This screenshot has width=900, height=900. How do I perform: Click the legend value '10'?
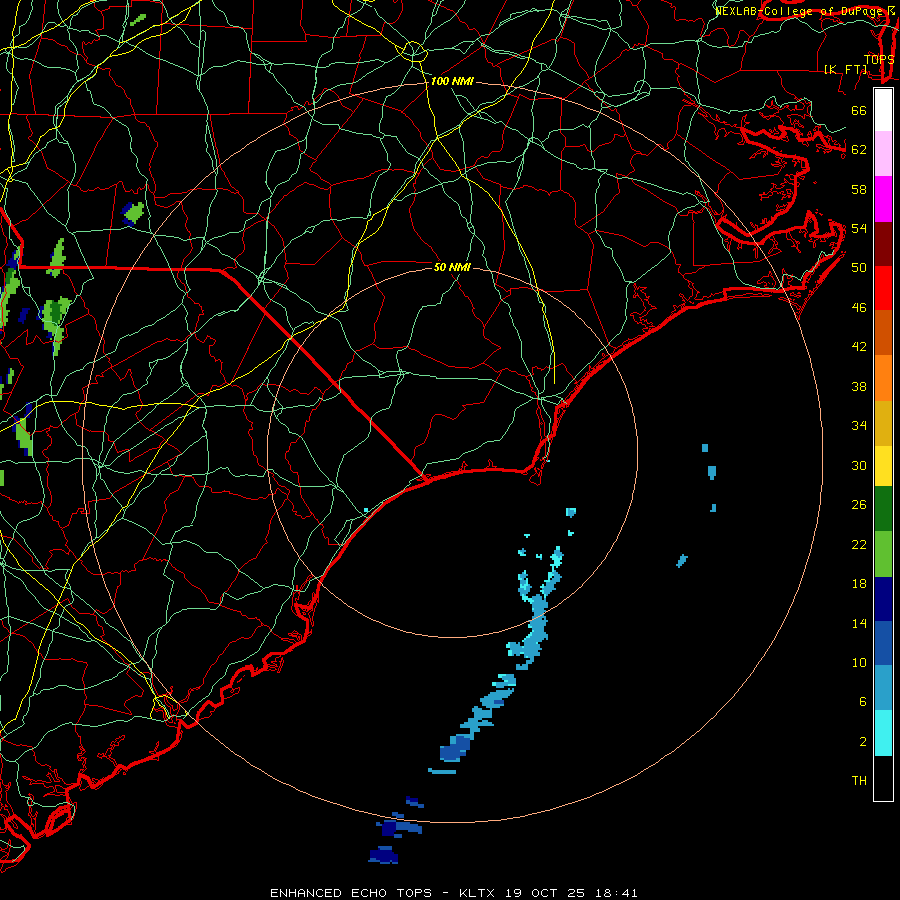859,662
